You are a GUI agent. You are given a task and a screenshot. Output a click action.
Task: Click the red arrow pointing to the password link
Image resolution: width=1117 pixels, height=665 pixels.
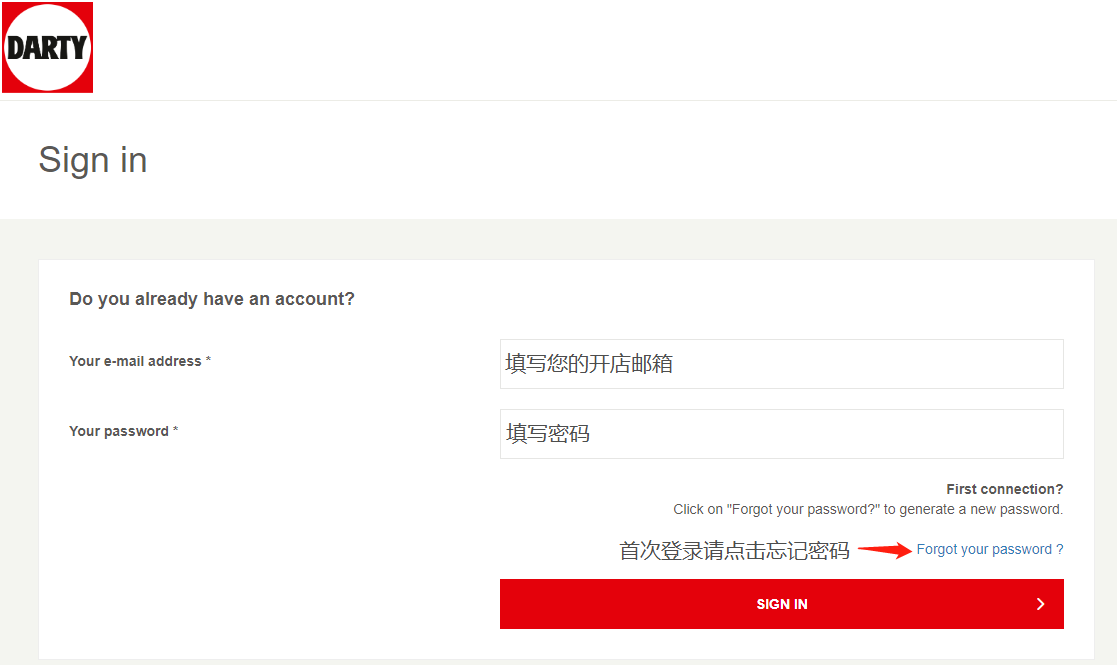click(884, 549)
